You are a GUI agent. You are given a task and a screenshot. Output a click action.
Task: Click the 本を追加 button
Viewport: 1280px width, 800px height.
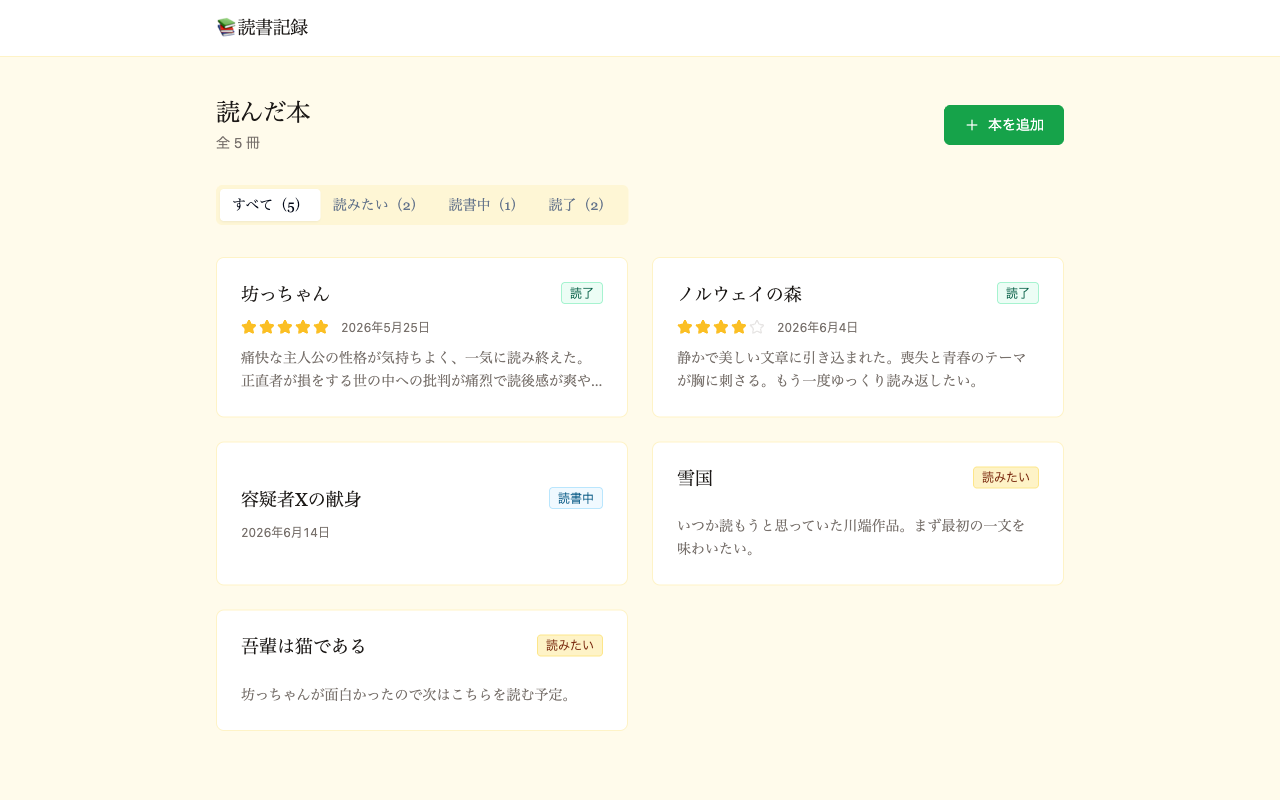(x=1004, y=125)
